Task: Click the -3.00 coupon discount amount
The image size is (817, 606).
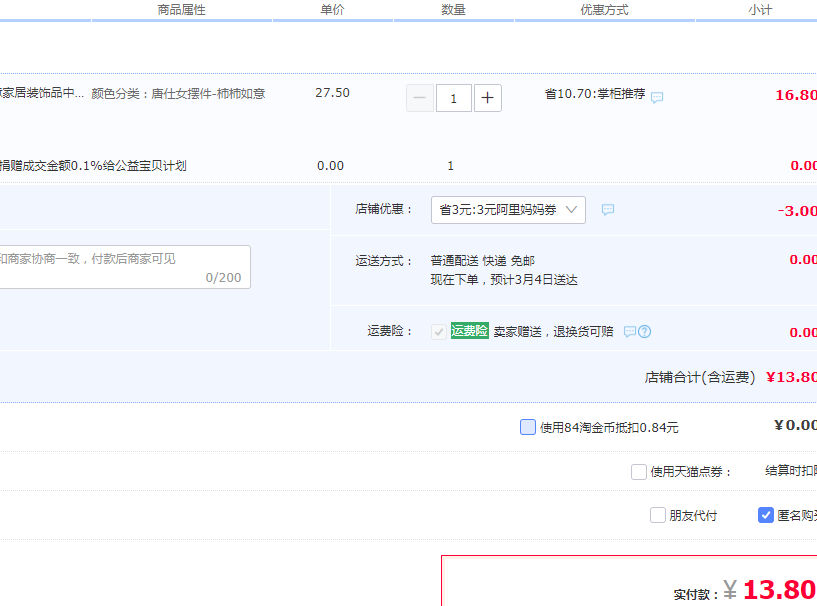Action: (797, 211)
